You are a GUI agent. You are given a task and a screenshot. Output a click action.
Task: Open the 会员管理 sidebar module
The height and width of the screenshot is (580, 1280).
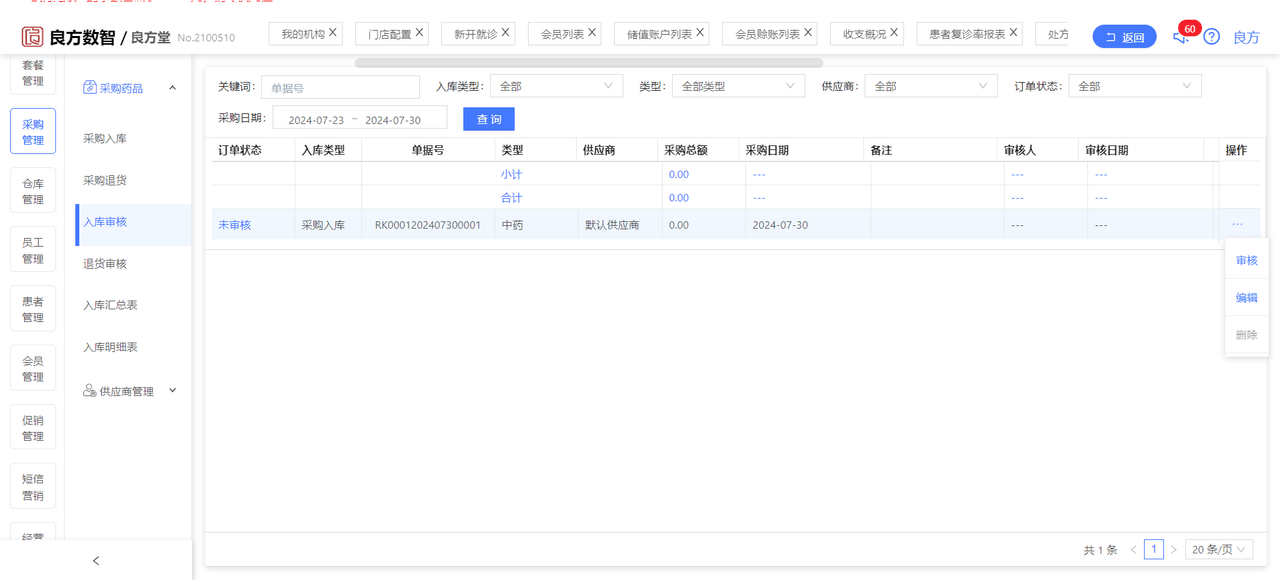pos(33,369)
